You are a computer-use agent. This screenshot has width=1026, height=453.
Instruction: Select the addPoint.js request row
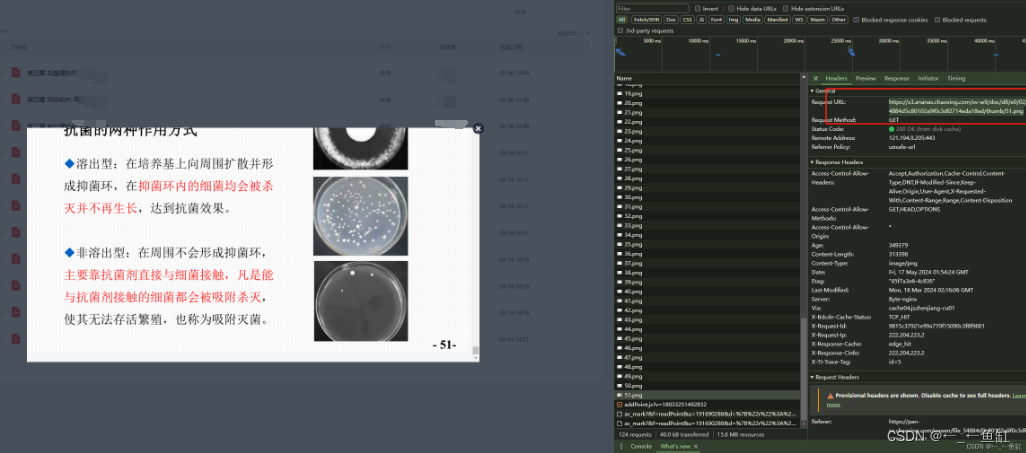(707, 405)
